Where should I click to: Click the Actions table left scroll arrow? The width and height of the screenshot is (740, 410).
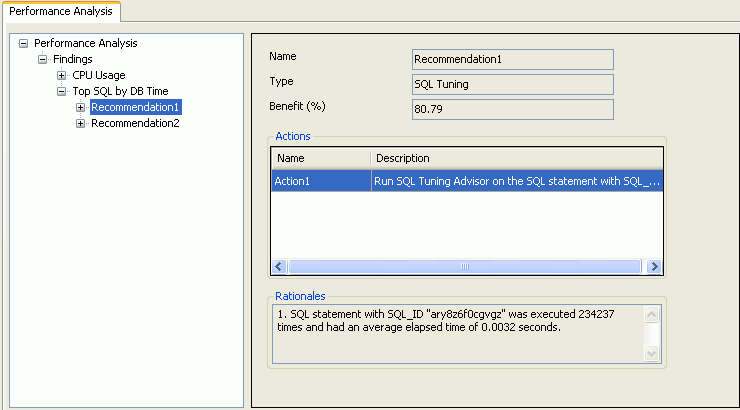point(278,267)
